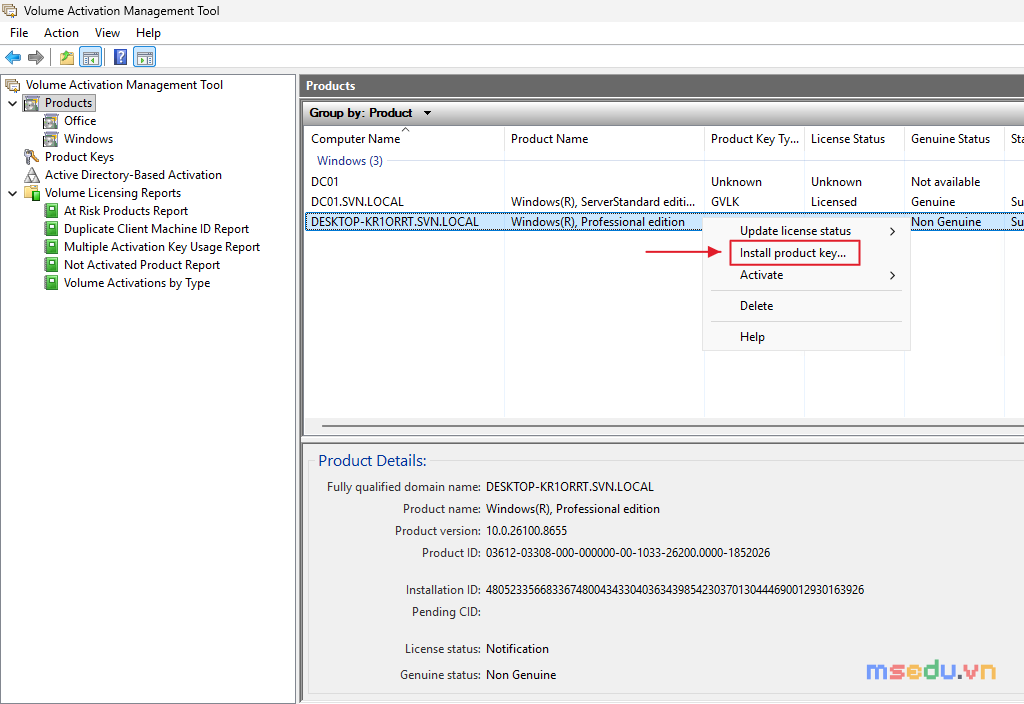The width and height of the screenshot is (1024, 704).
Task: Click the Product Keys key icon
Action: coord(31,157)
